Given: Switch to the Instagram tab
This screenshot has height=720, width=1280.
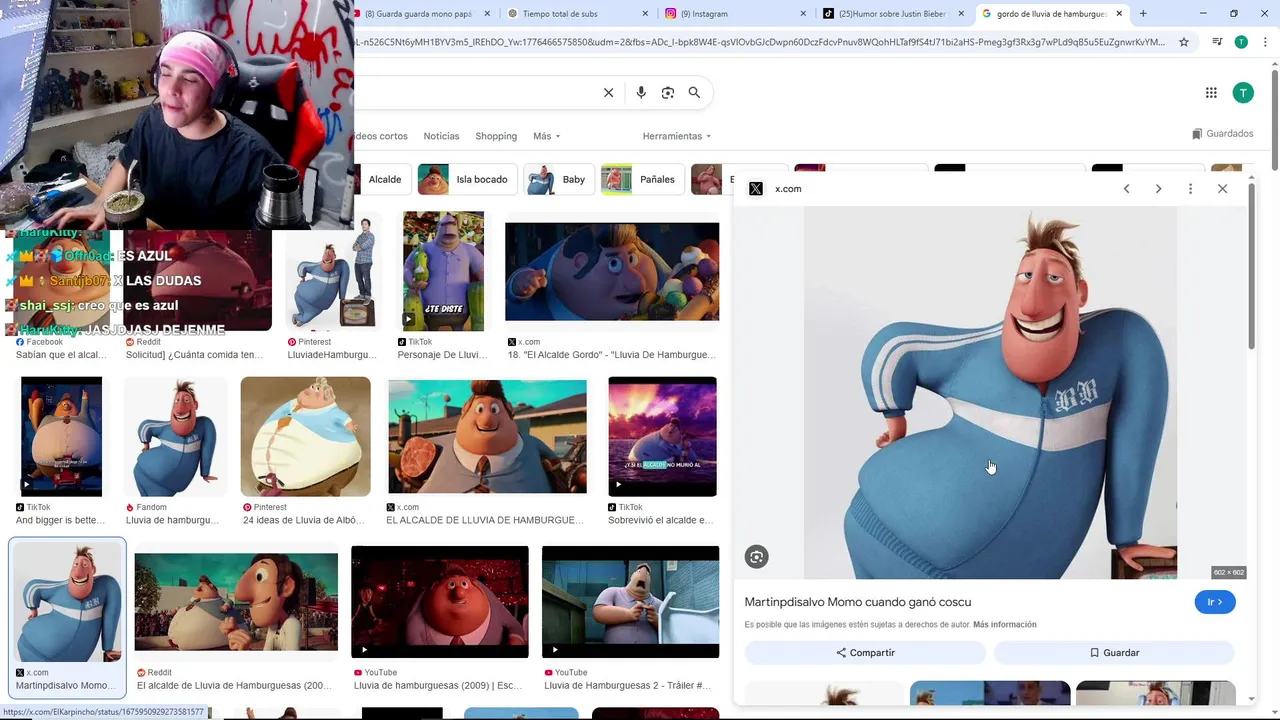Looking at the screenshot, I should click(x=734, y=13).
